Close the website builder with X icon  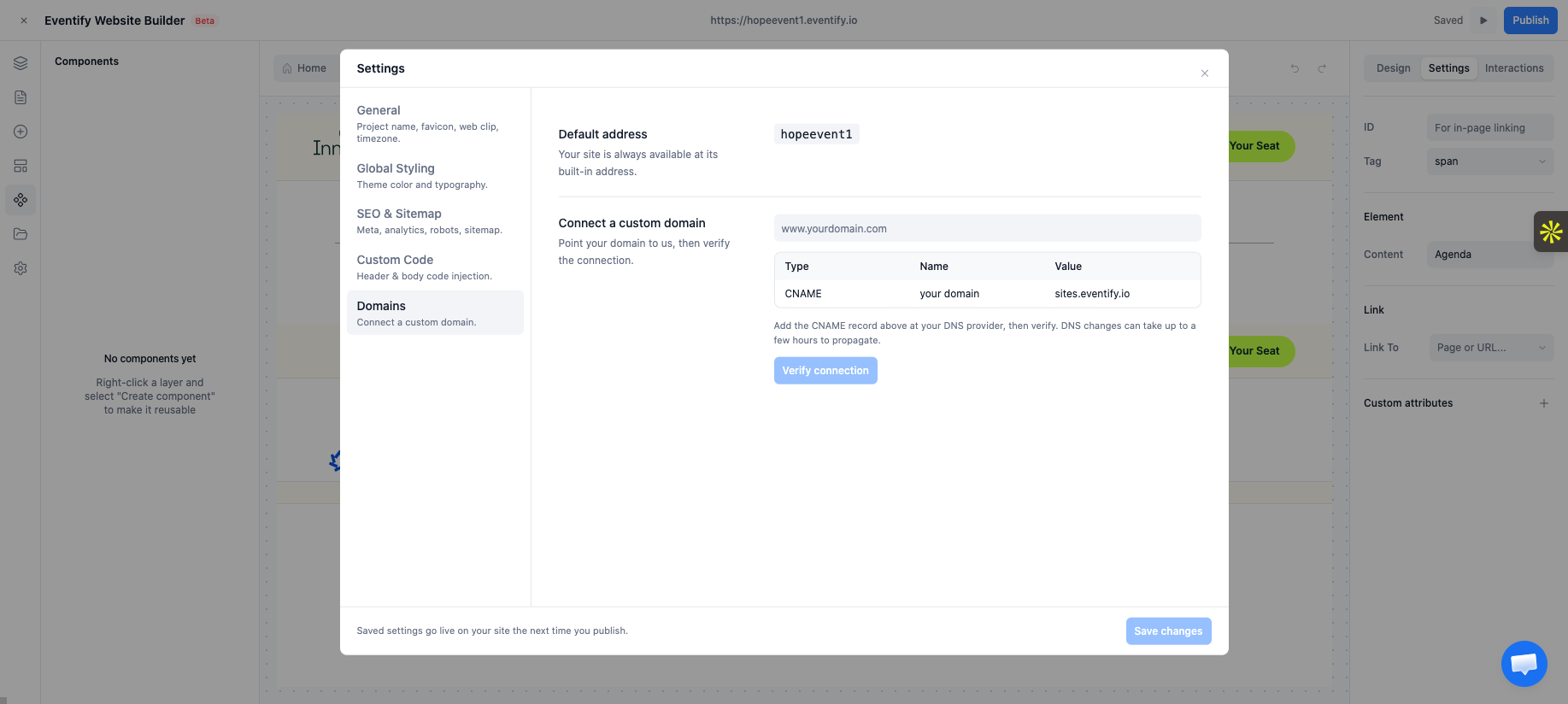coord(24,21)
